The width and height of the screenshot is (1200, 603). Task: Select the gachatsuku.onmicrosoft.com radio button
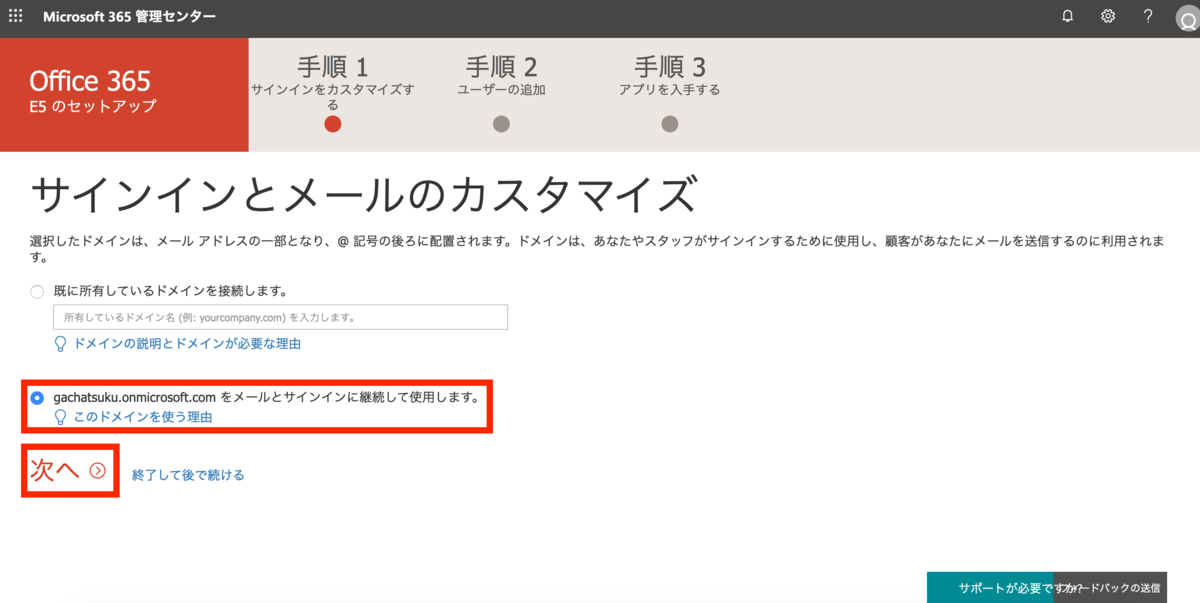[37, 397]
